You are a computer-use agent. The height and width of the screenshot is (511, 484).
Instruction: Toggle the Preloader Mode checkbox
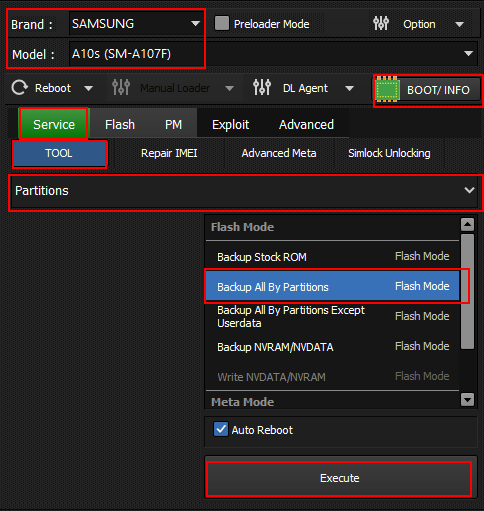222,23
